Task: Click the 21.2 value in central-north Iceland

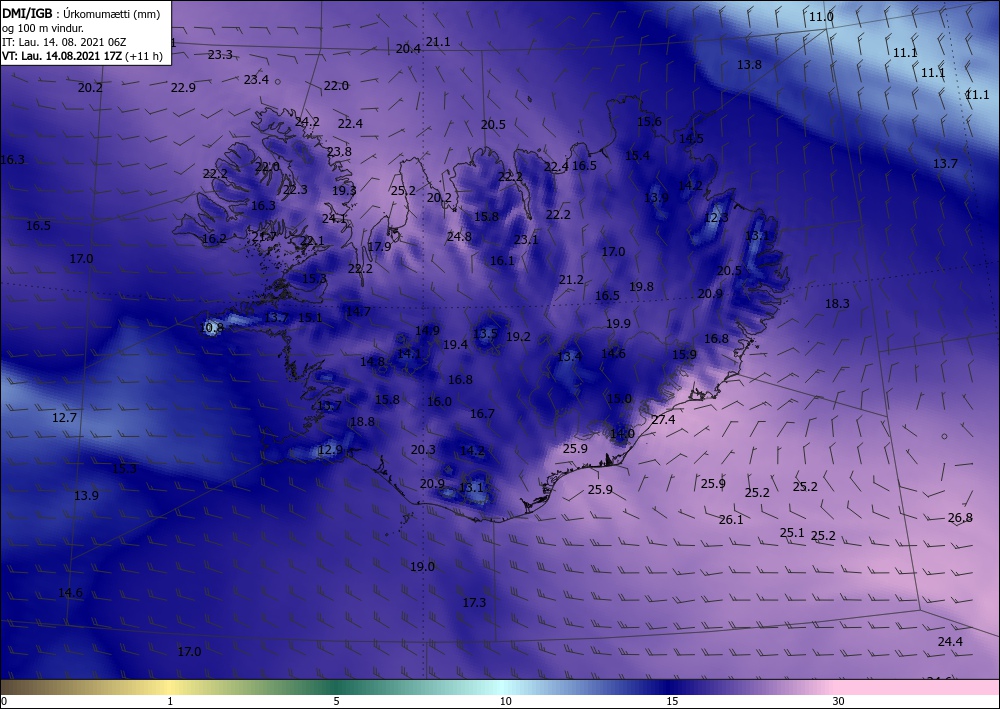Action: [571, 279]
